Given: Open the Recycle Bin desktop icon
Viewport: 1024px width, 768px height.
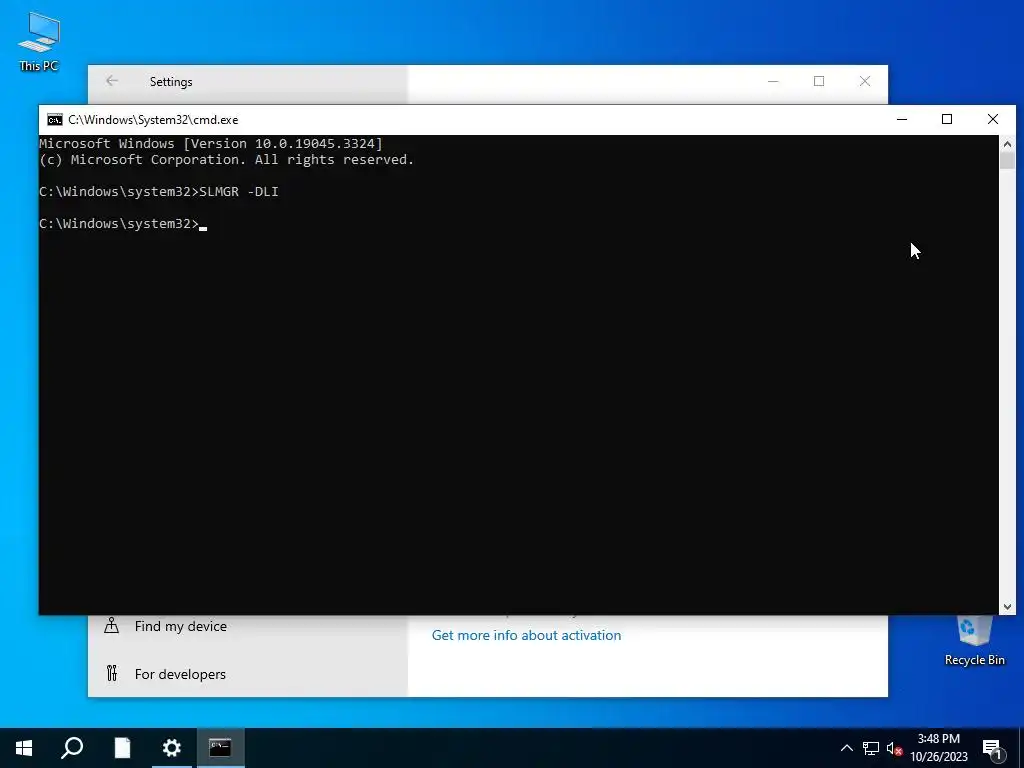Looking at the screenshot, I should click(x=974, y=641).
